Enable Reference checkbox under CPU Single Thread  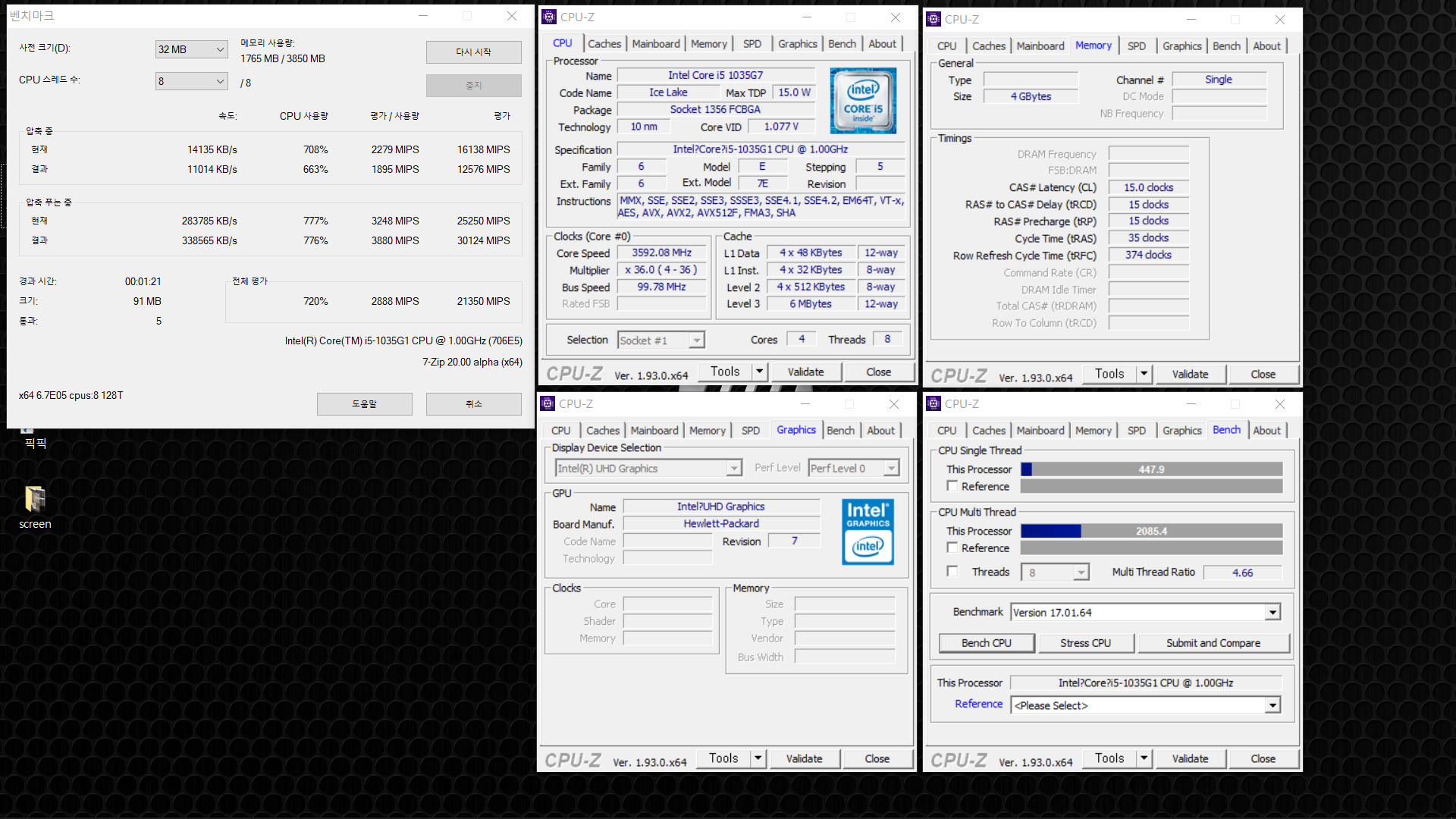pos(952,486)
